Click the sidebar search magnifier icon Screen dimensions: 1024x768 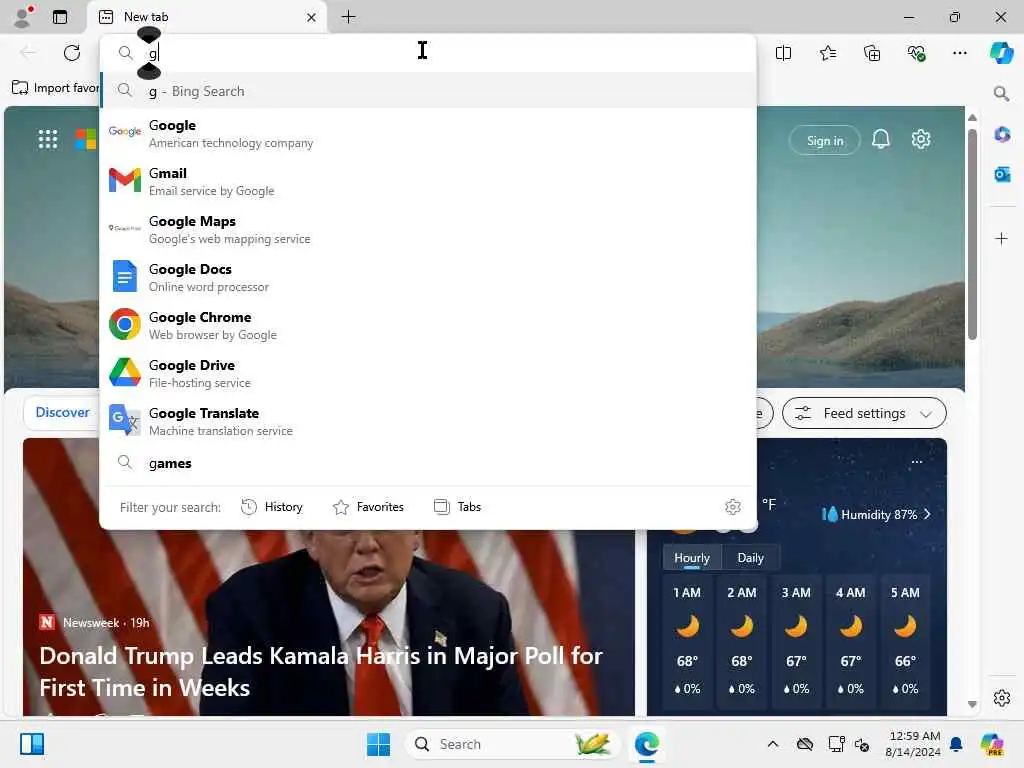pyautogui.click(x=1001, y=93)
